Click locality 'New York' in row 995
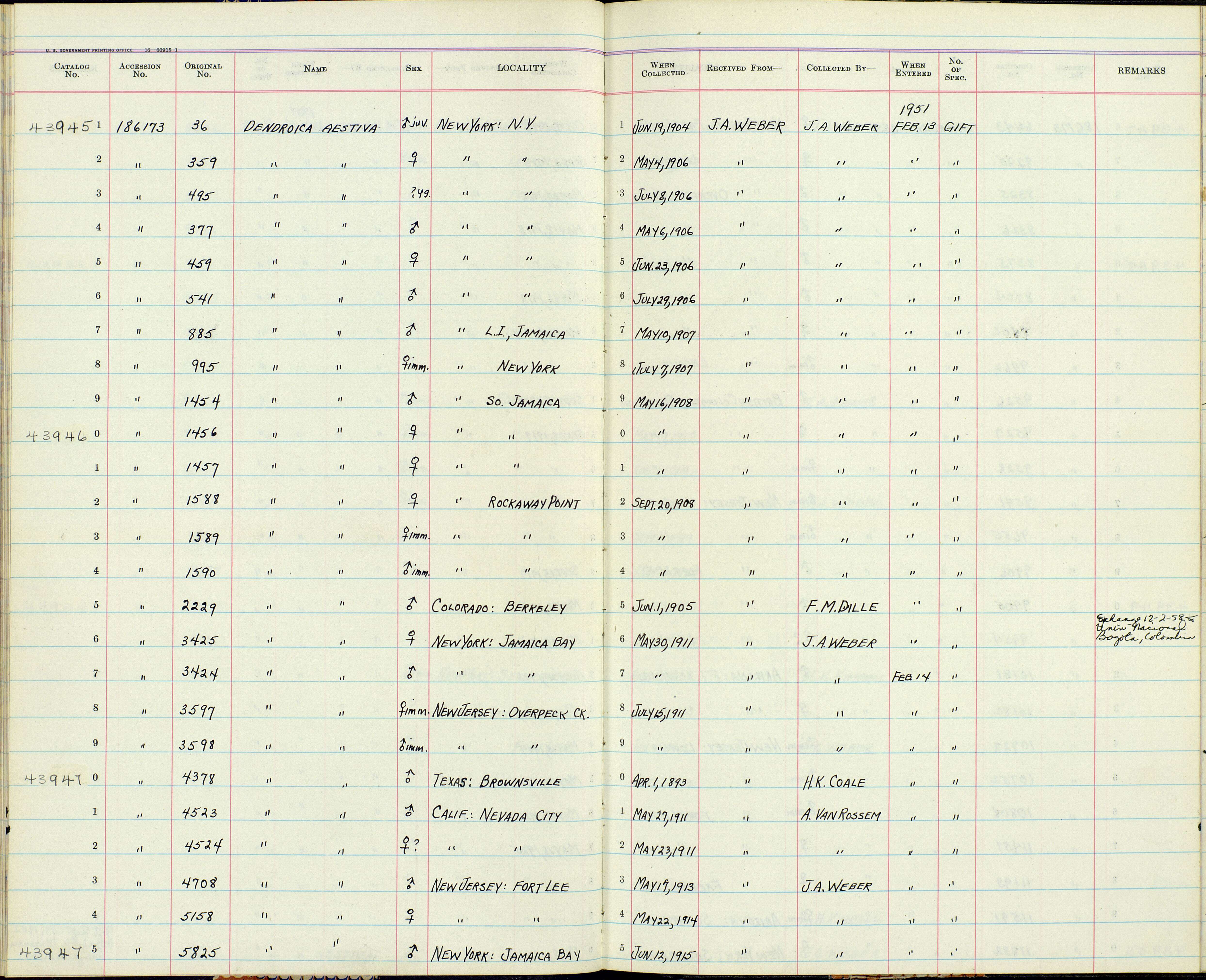 [528, 368]
